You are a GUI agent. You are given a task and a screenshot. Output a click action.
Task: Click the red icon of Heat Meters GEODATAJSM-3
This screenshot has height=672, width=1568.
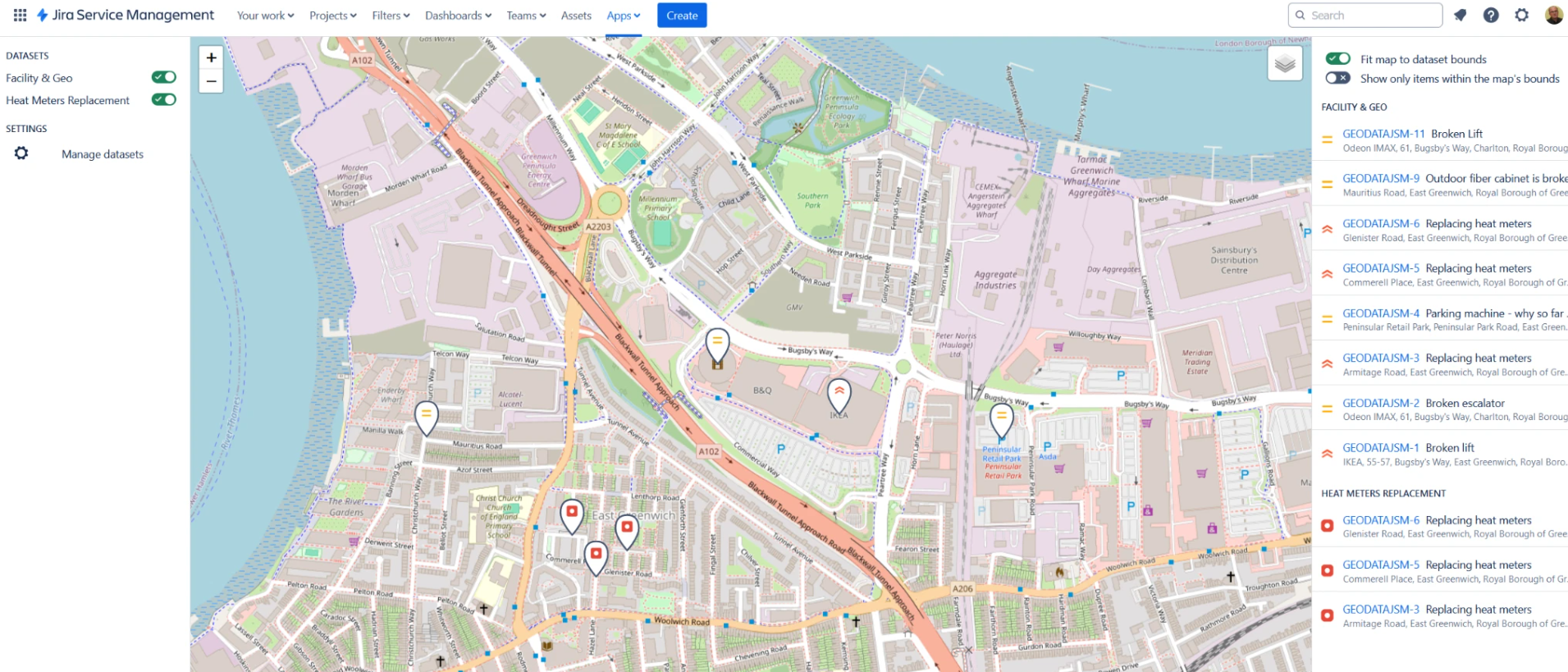coord(1327,615)
